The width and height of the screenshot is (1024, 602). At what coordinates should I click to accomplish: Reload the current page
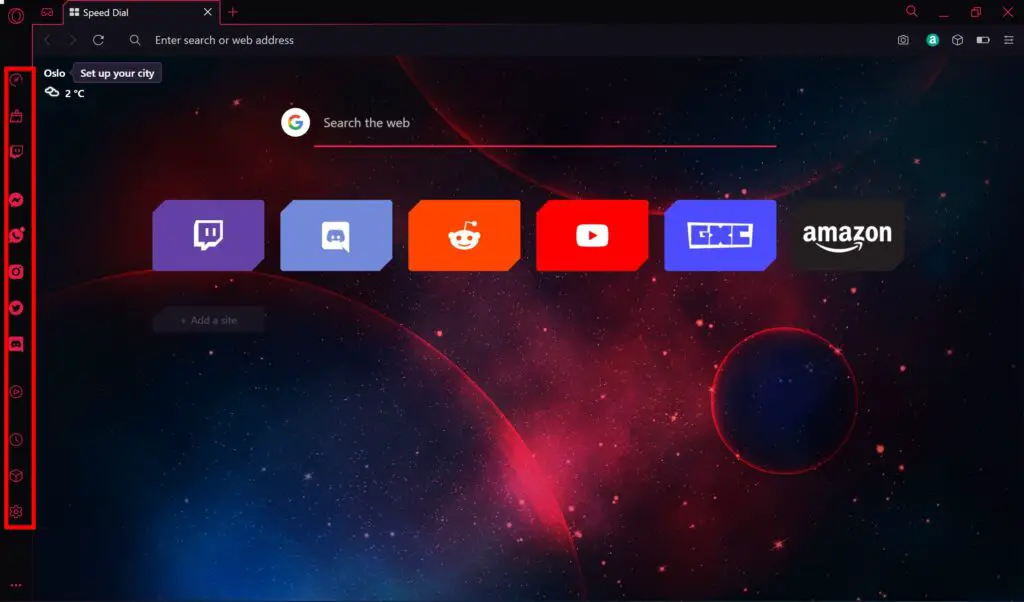[99, 40]
